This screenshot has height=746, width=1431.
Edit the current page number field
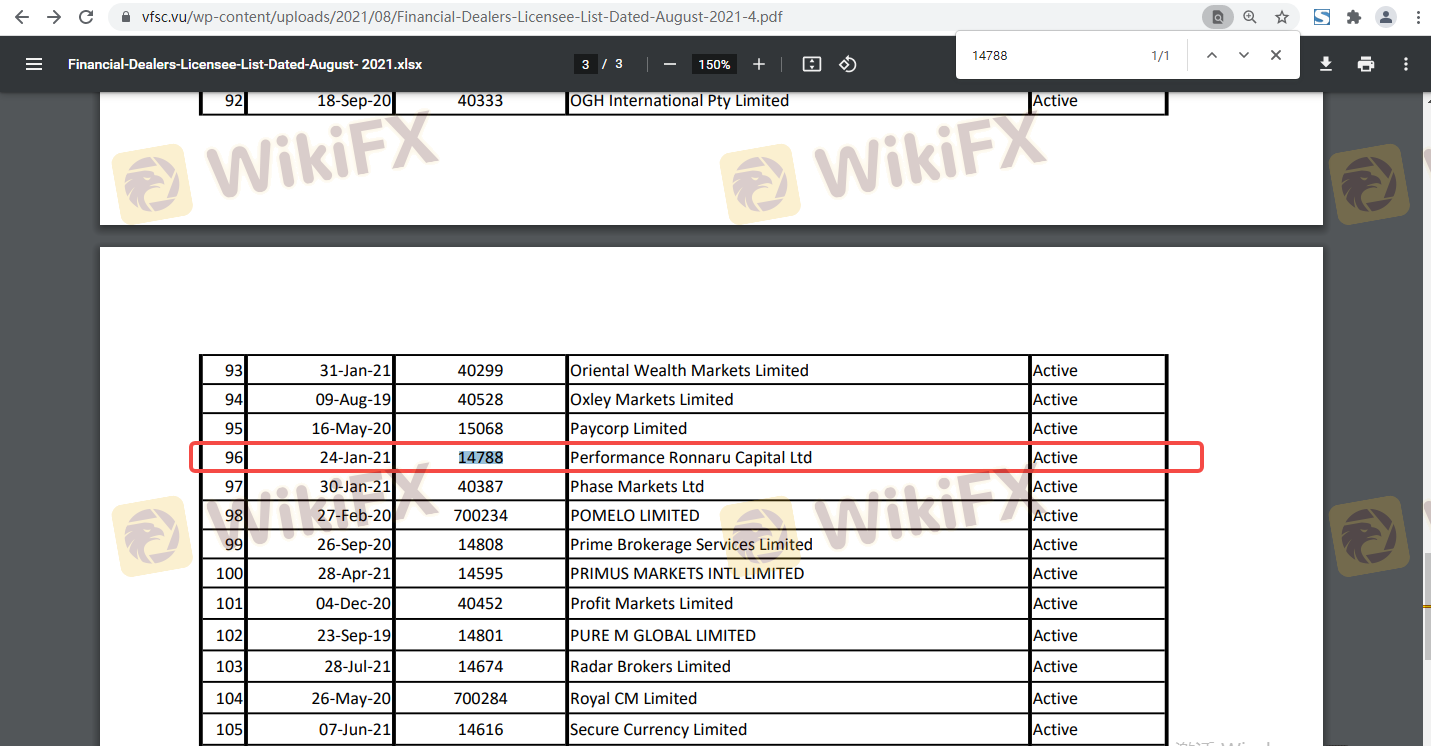(x=586, y=64)
